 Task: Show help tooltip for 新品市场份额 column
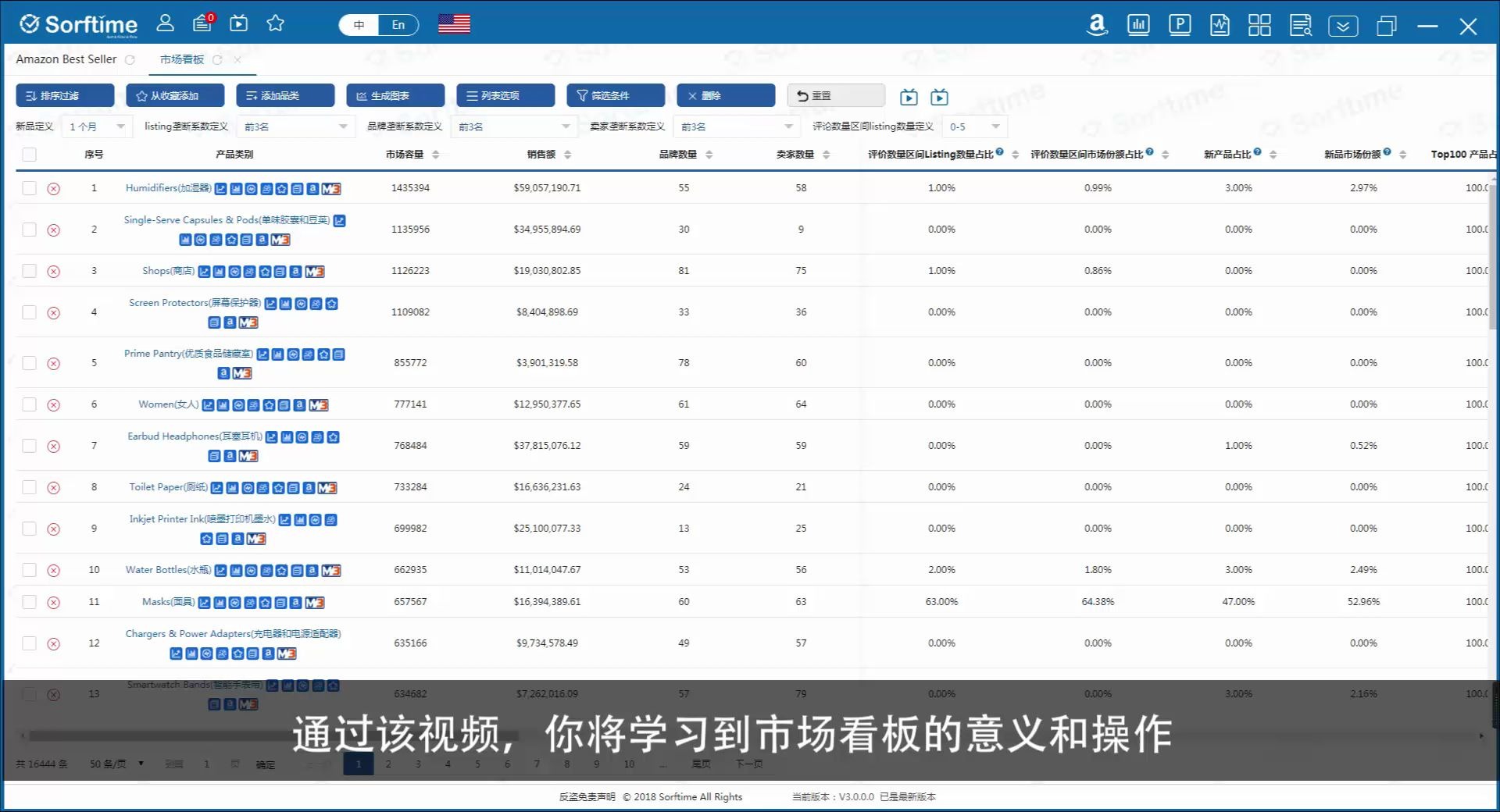pos(1387,151)
